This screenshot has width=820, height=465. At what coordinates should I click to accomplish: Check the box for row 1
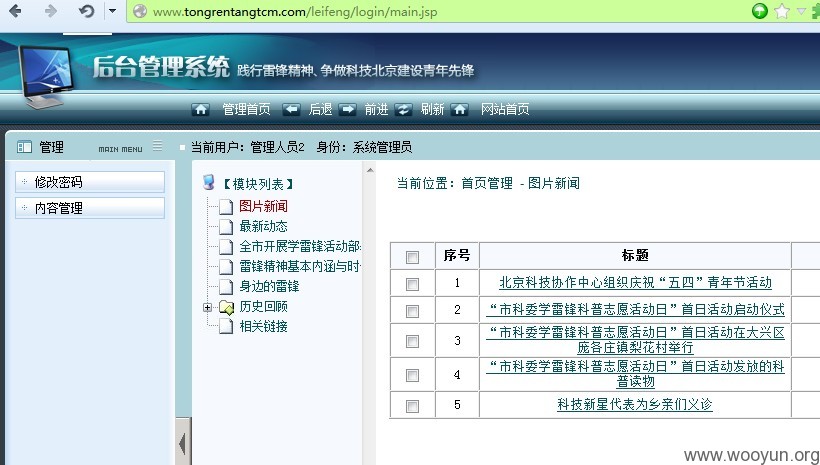point(413,284)
